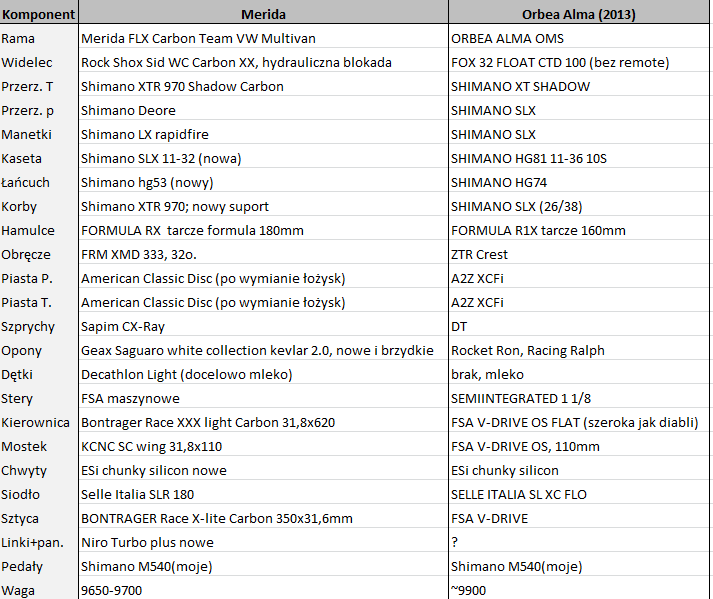Screen dimensions: 713x599
Task: Click the Hamulce row label
Action: tap(28, 230)
